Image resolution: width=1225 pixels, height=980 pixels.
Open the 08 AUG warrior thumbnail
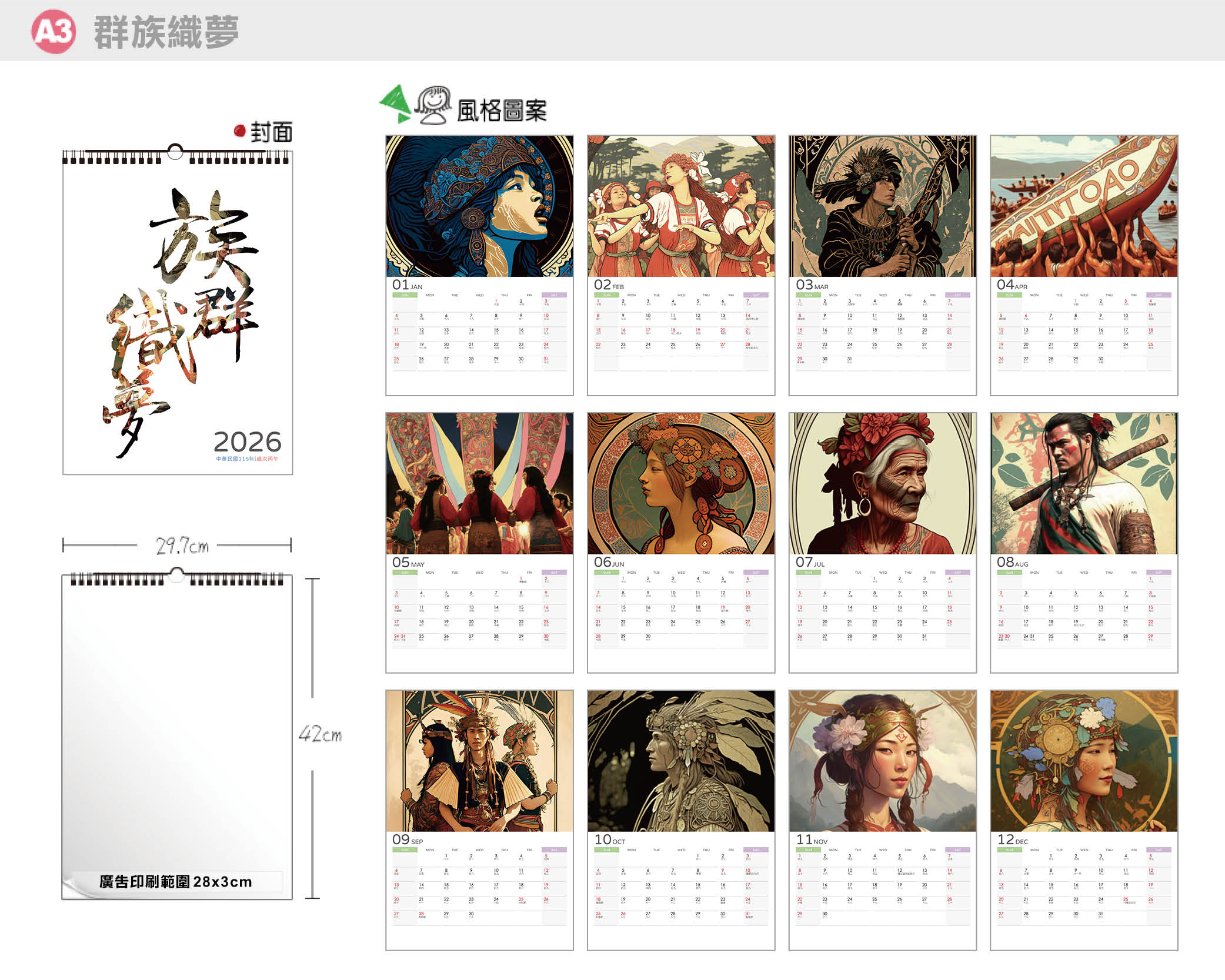pyautogui.click(x=1084, y=543)
